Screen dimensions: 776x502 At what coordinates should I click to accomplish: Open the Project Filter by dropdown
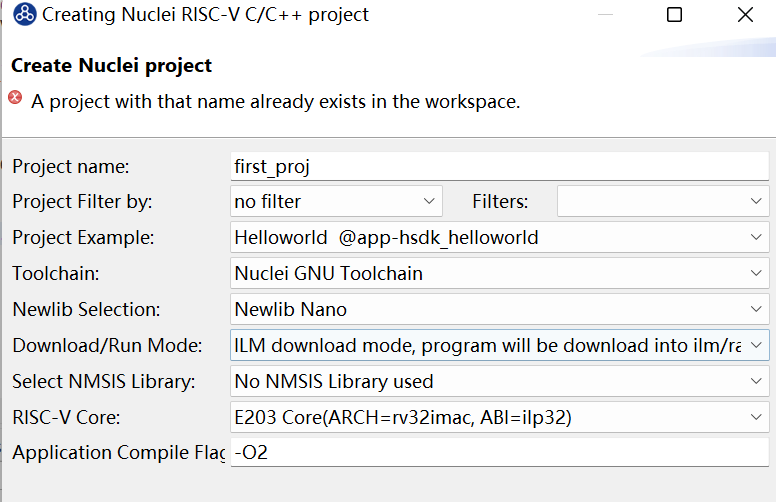pos(336,201)
